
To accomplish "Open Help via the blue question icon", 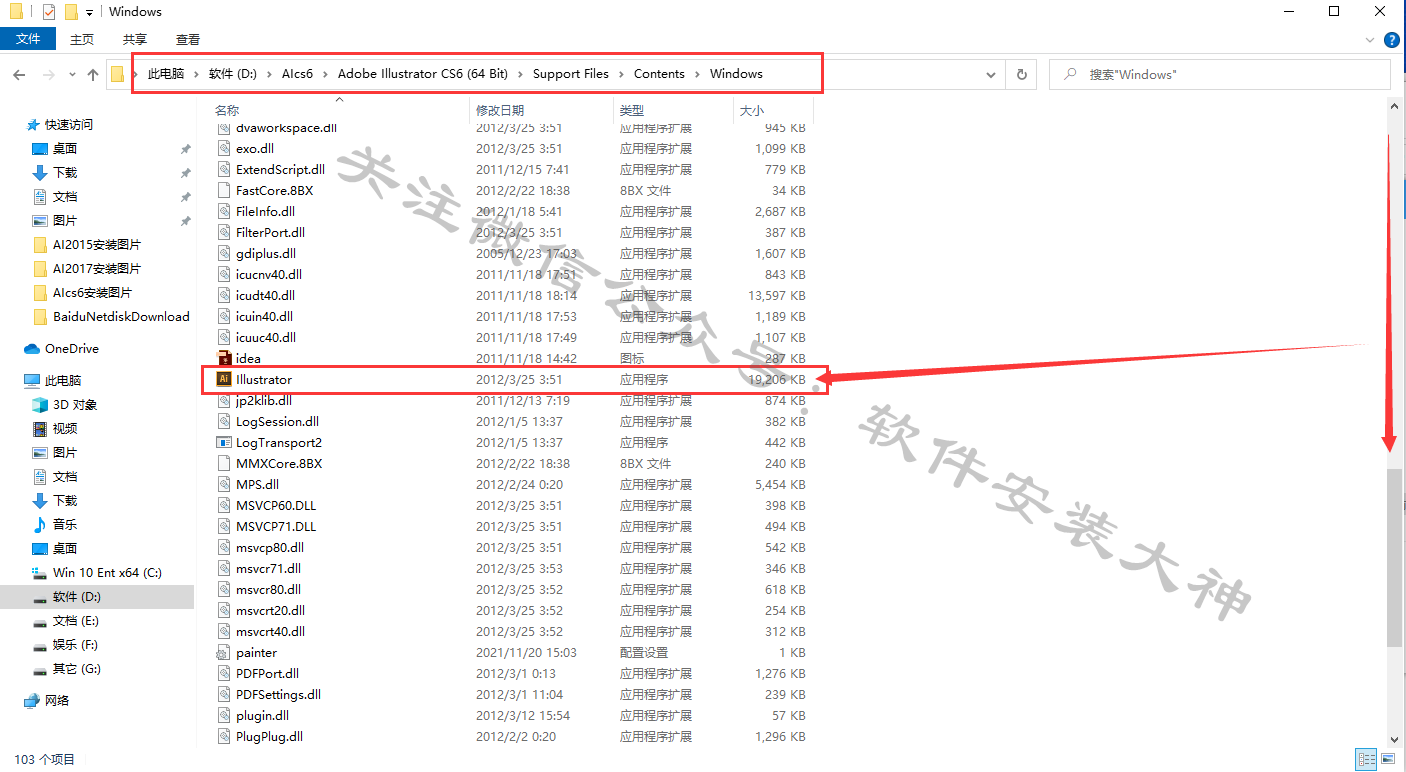I will point(1391,39).
